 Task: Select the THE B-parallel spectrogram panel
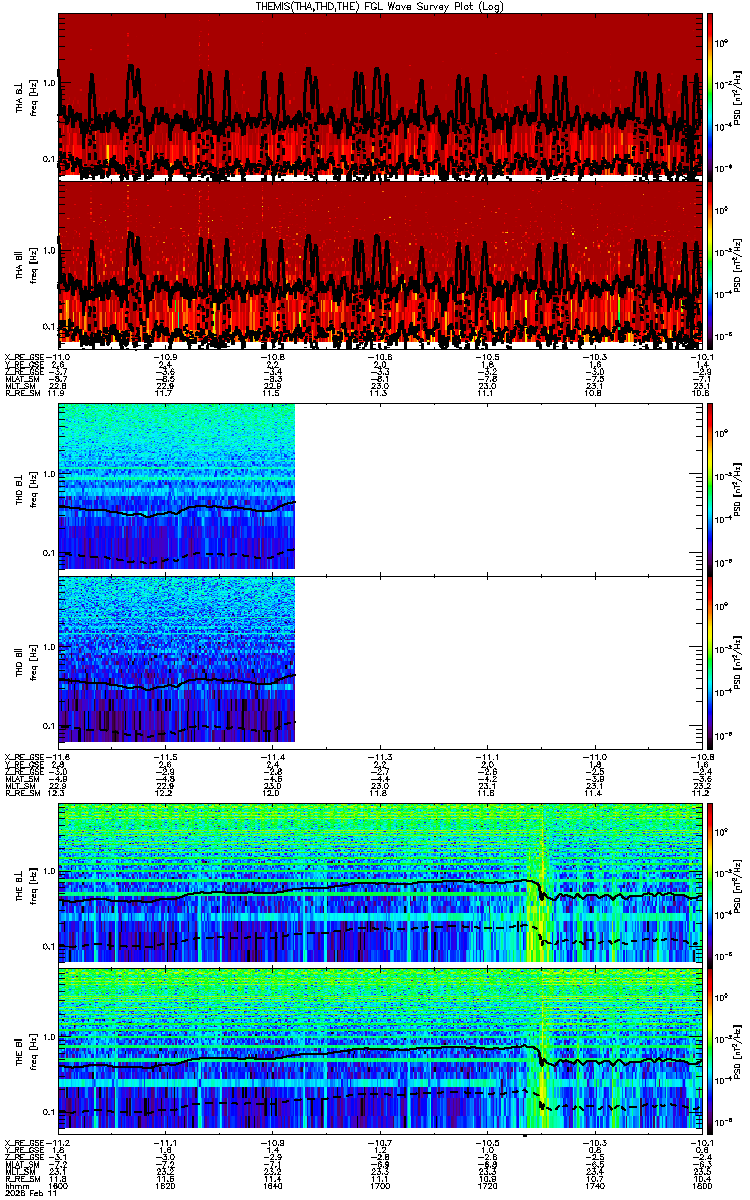pos(380,1051)
